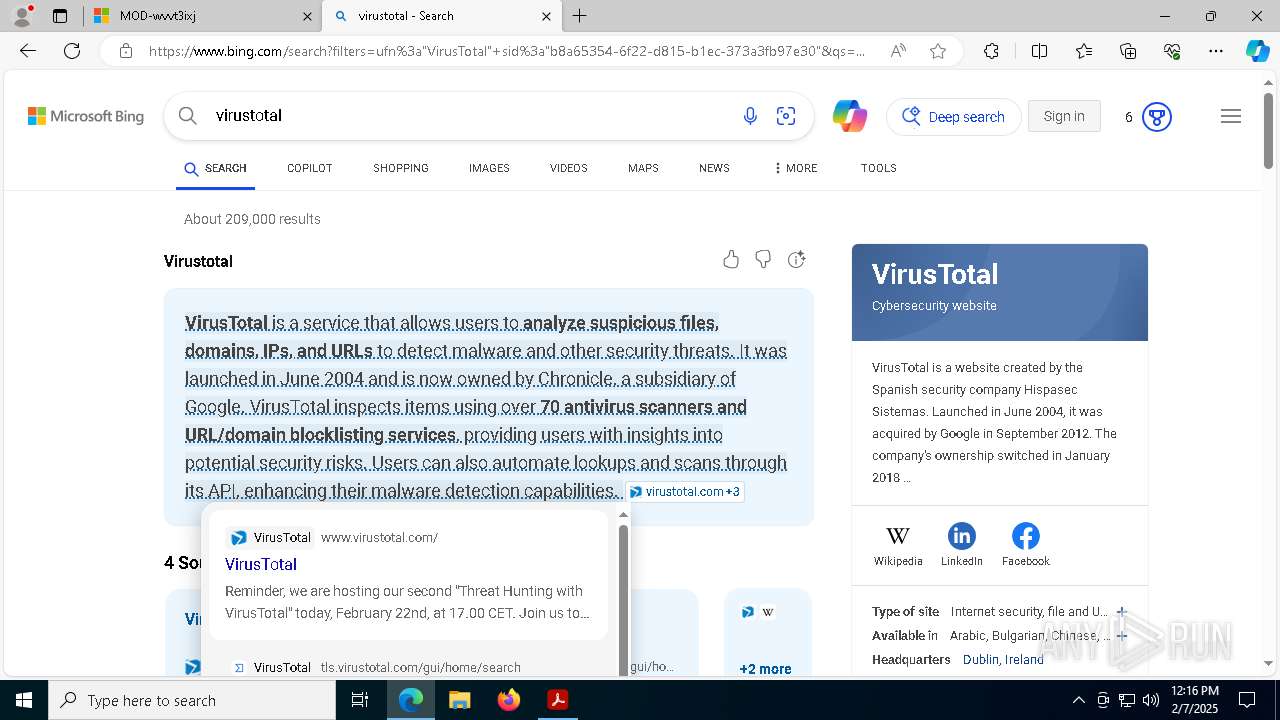Open the volume control in the tray
Screen dimensions: 1280x720
click(x=1151, y=700)
